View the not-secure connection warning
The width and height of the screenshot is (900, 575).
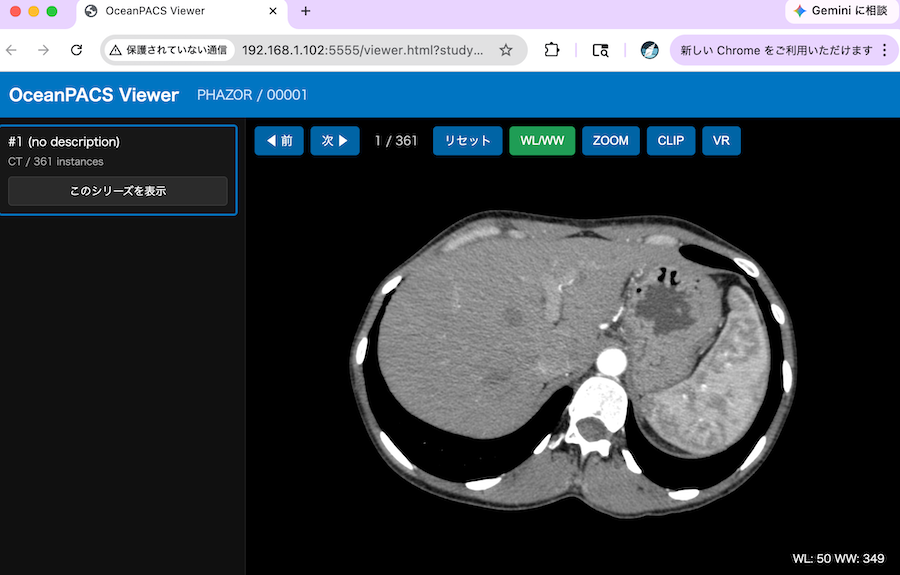[x=169, y=50]
